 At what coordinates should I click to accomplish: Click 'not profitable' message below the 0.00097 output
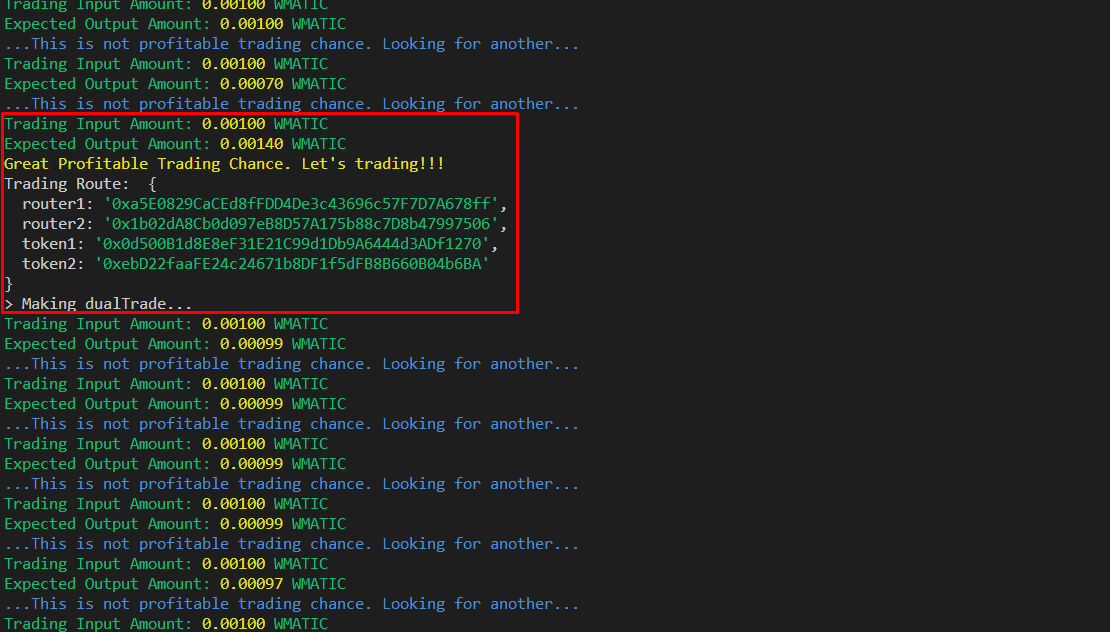(292, 604)
